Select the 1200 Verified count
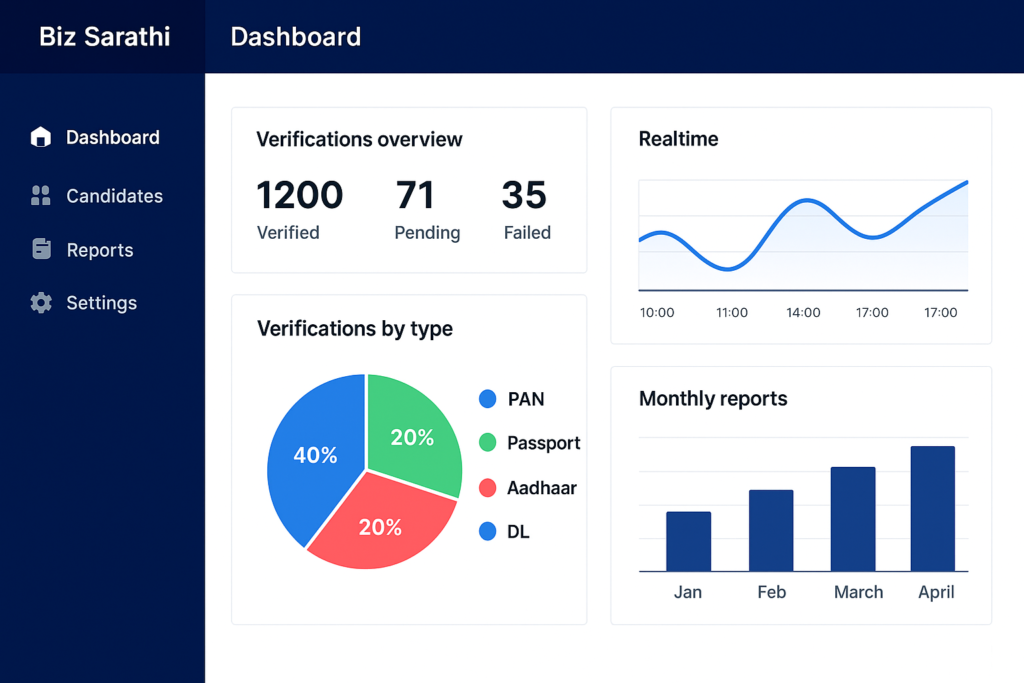This screenshot has width=1024, height=683. pos(299,195)
